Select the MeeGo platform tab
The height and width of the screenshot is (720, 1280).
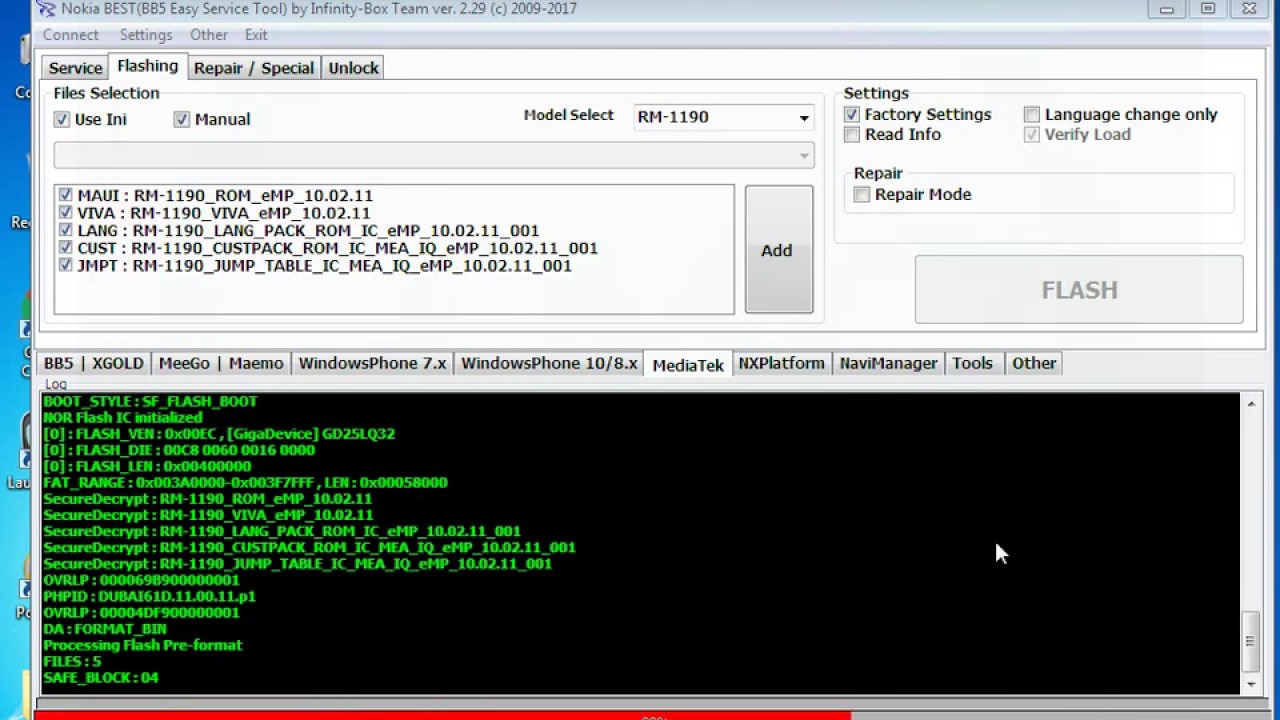(184, 363)
